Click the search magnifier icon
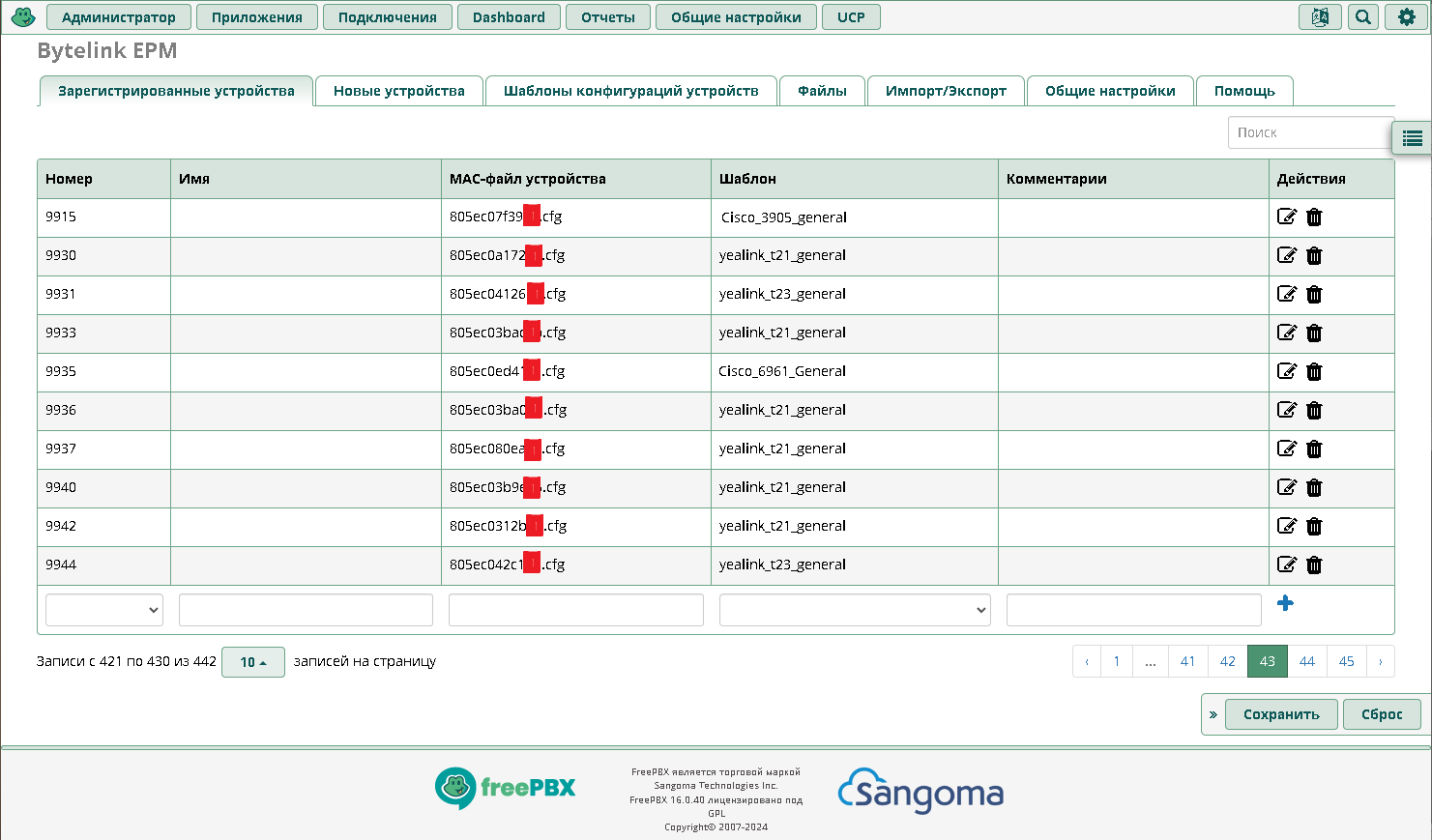Screen dimensions: 1432x840 click(1363, 16)
